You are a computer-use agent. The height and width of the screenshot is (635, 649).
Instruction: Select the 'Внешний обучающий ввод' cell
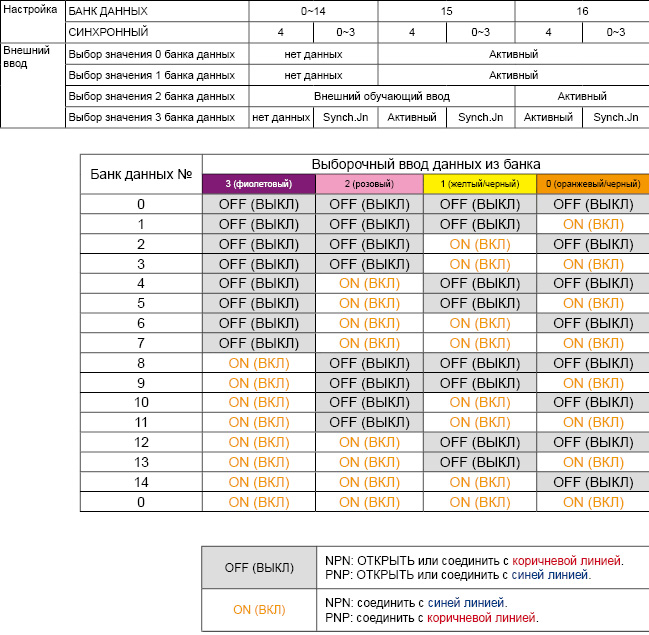[382, 96]
